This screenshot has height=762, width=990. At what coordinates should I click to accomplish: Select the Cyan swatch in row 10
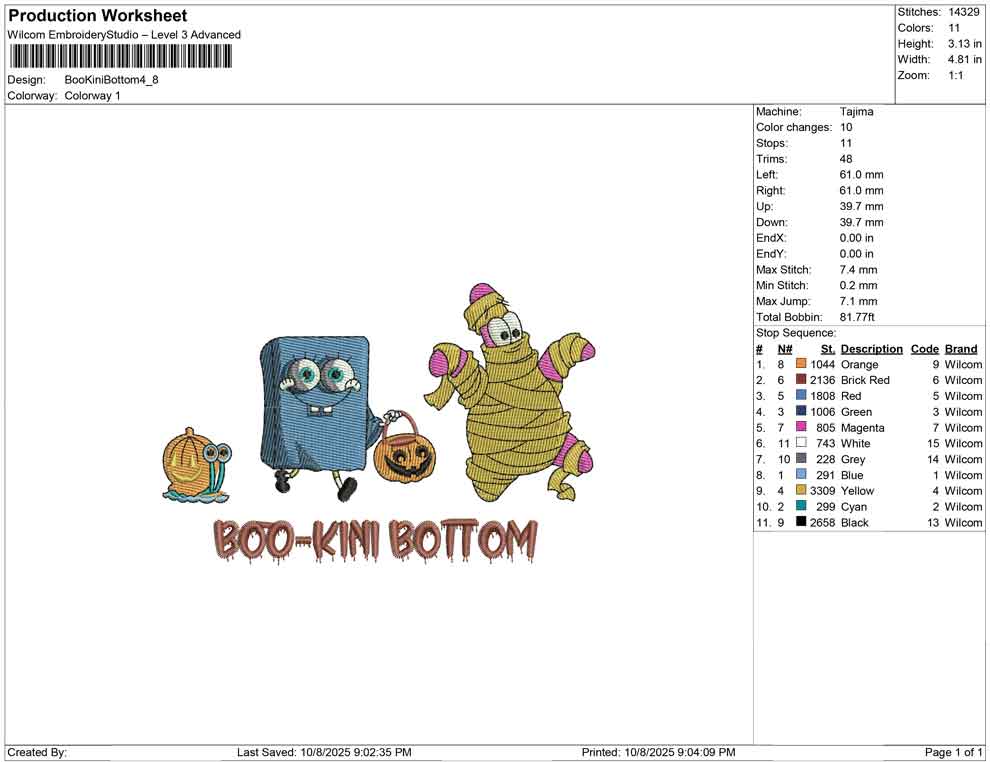801,506
